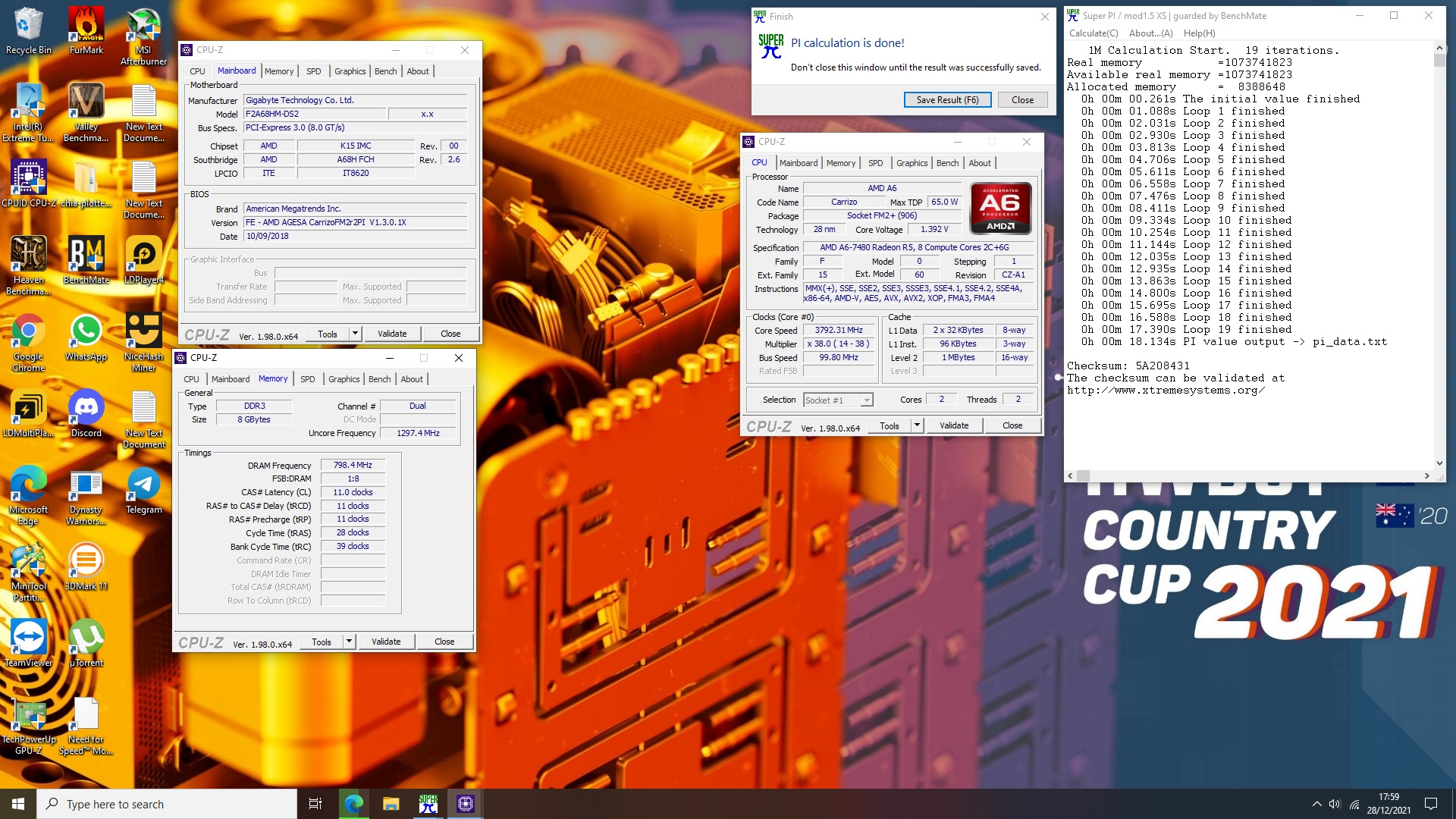Open About tab in Memory window
This screenshot has width=1456, height=819.
(x=412, y=379)
